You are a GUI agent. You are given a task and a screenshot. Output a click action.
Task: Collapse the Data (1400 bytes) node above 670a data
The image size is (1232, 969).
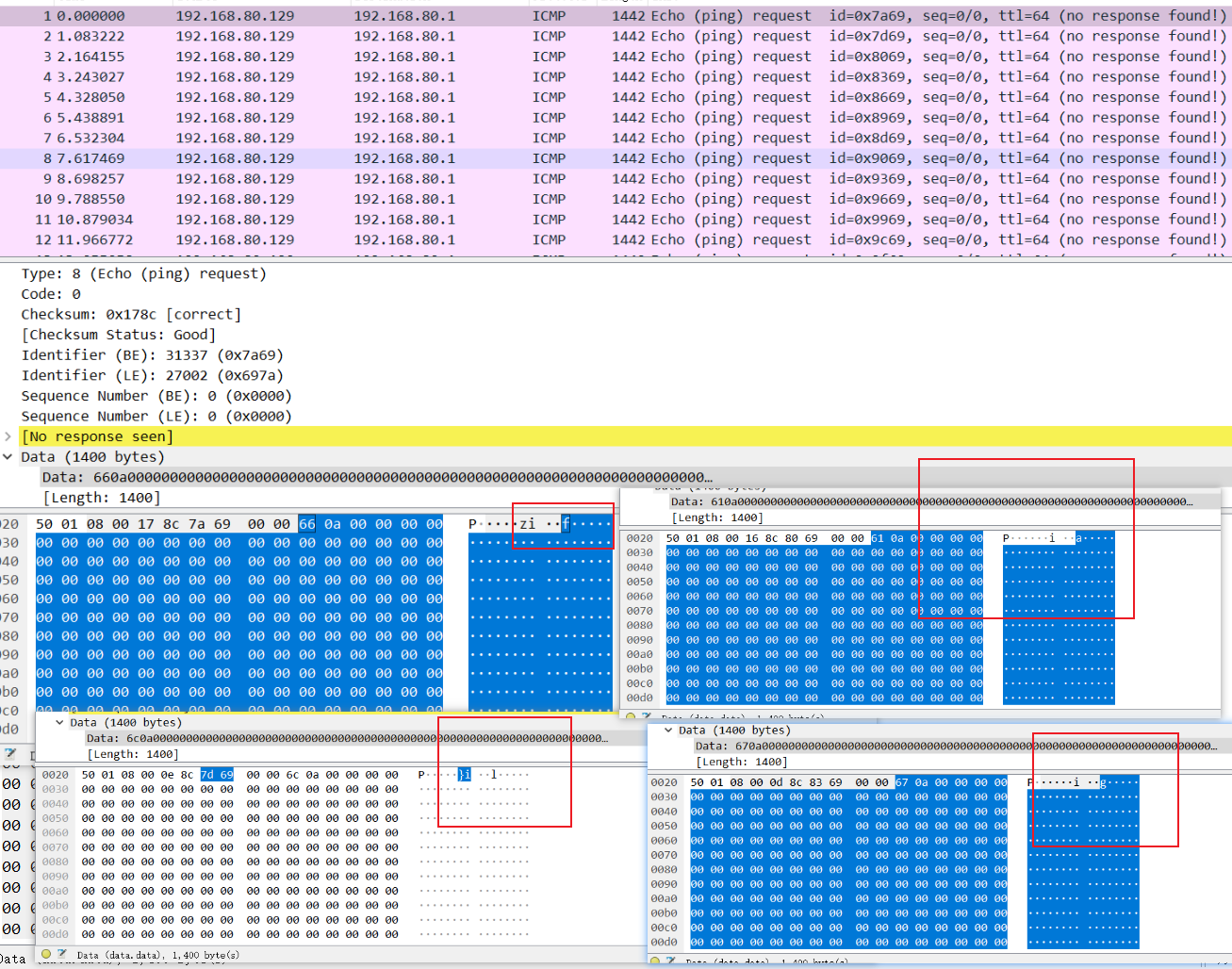pos(668,731)
